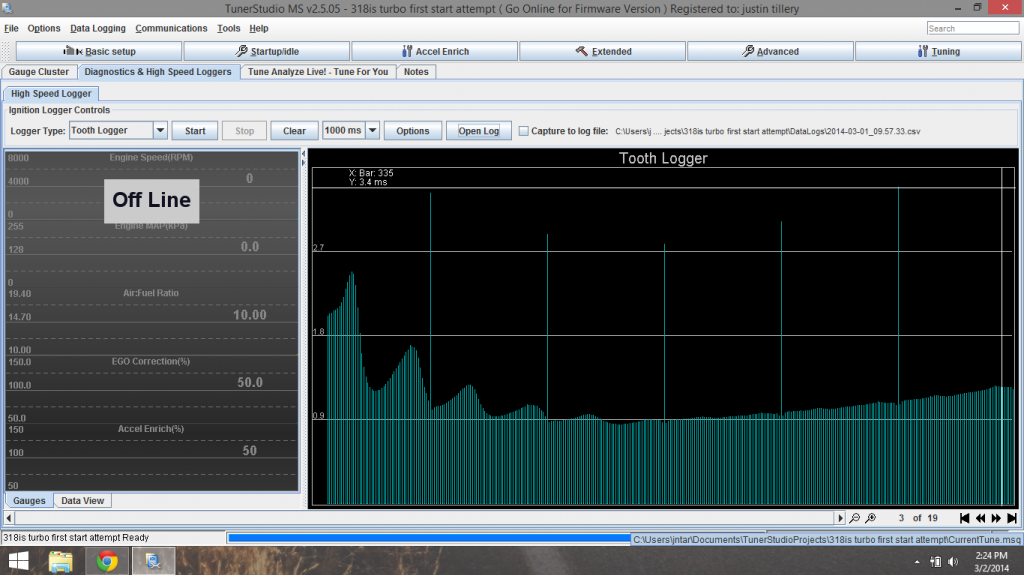Screen dimensions: 1024x575
Task: Click the log file path text
Action: coord(767,131)
